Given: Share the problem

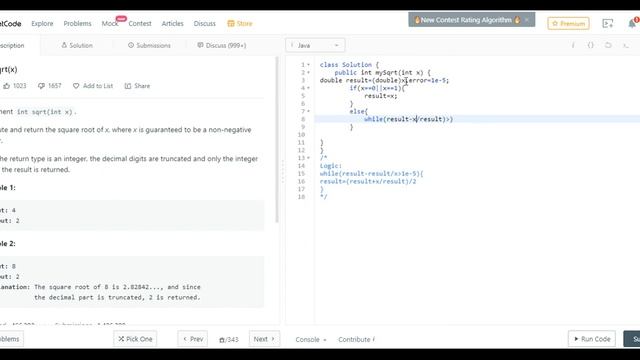Looking at the screenshot, I should point(137,86).
